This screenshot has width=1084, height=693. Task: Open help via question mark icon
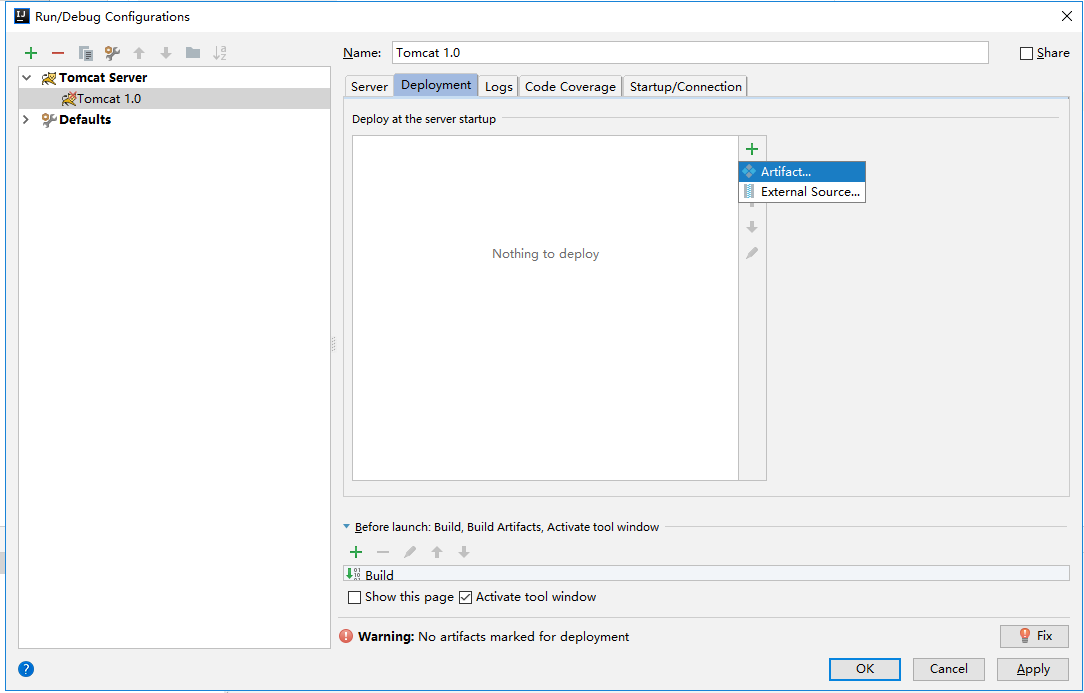[26, 669]
